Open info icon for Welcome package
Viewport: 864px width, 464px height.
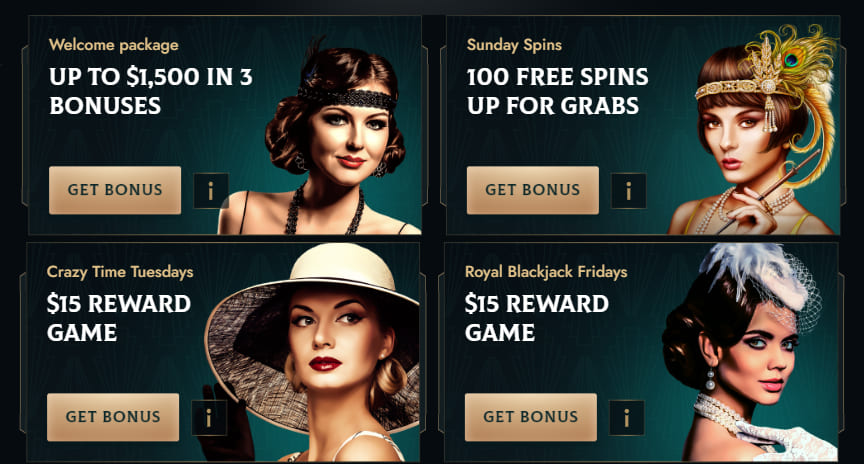(x=211, y=191)
